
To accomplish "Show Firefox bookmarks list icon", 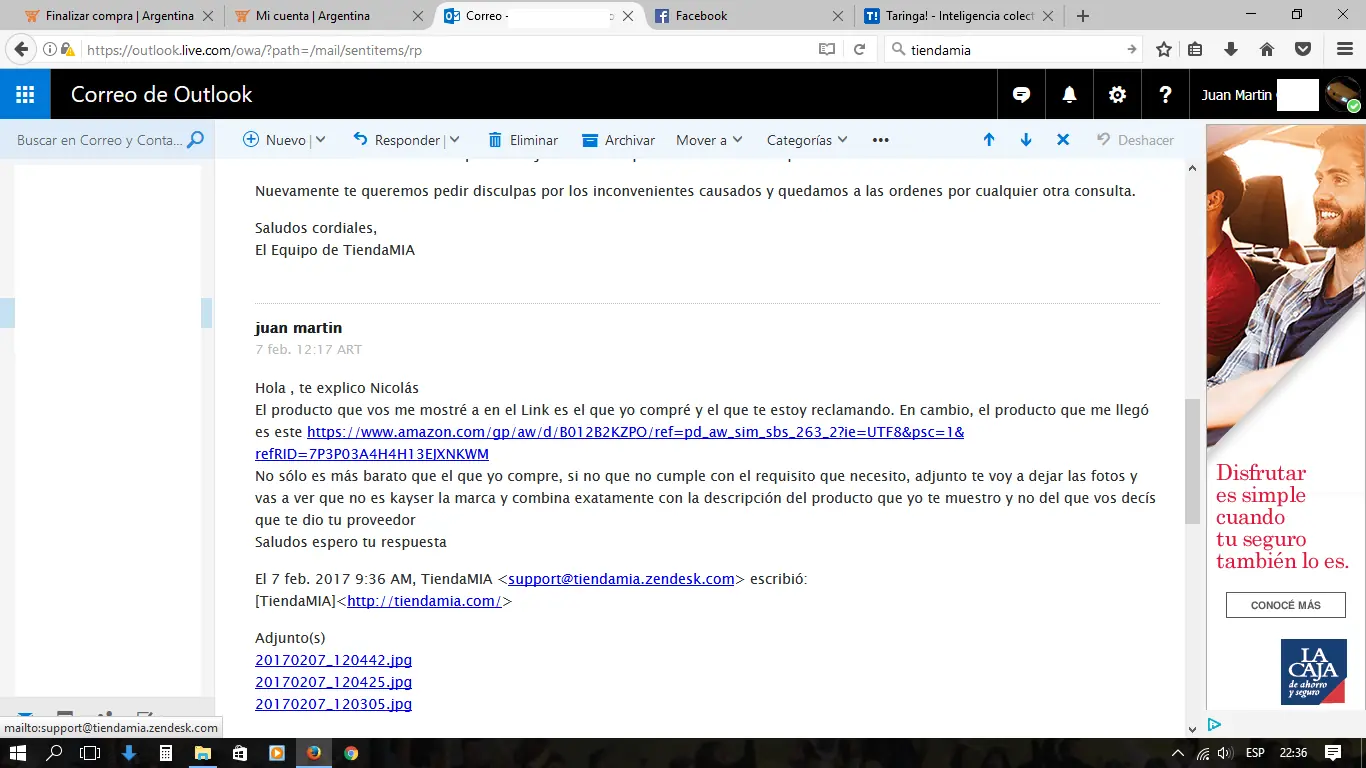I will coord(1195,49).
